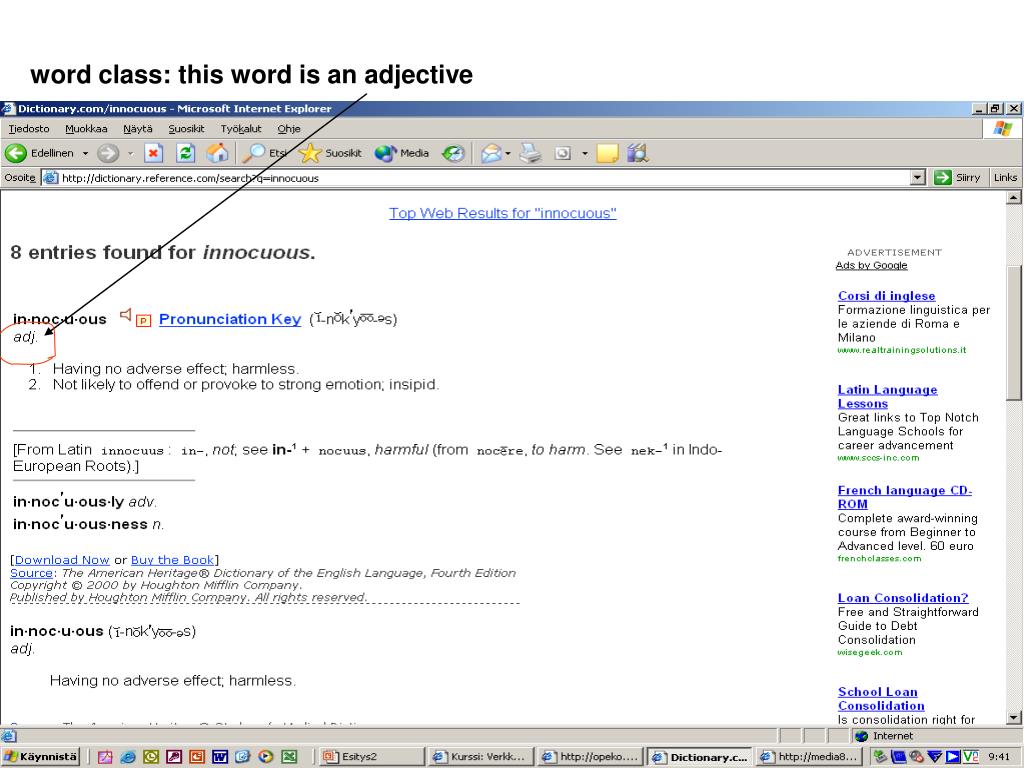Screen dimensions: 1024x768
Task: Open browsing history icon
Action: tap(453, 153)
